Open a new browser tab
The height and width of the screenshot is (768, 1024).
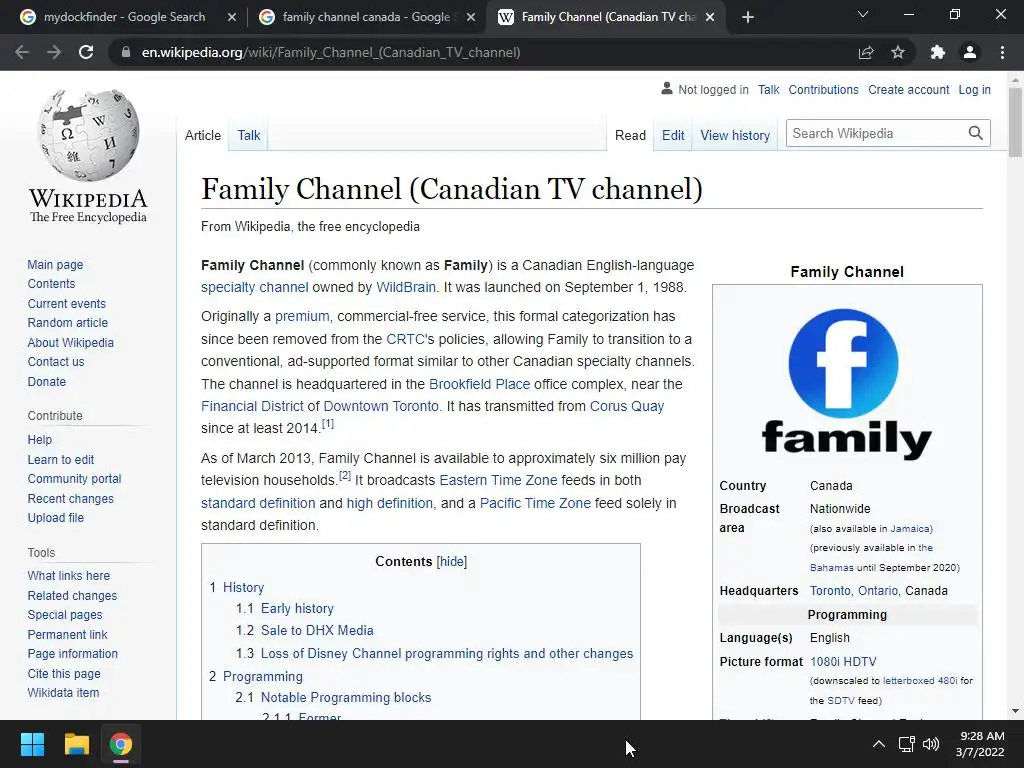coord(748,17)
